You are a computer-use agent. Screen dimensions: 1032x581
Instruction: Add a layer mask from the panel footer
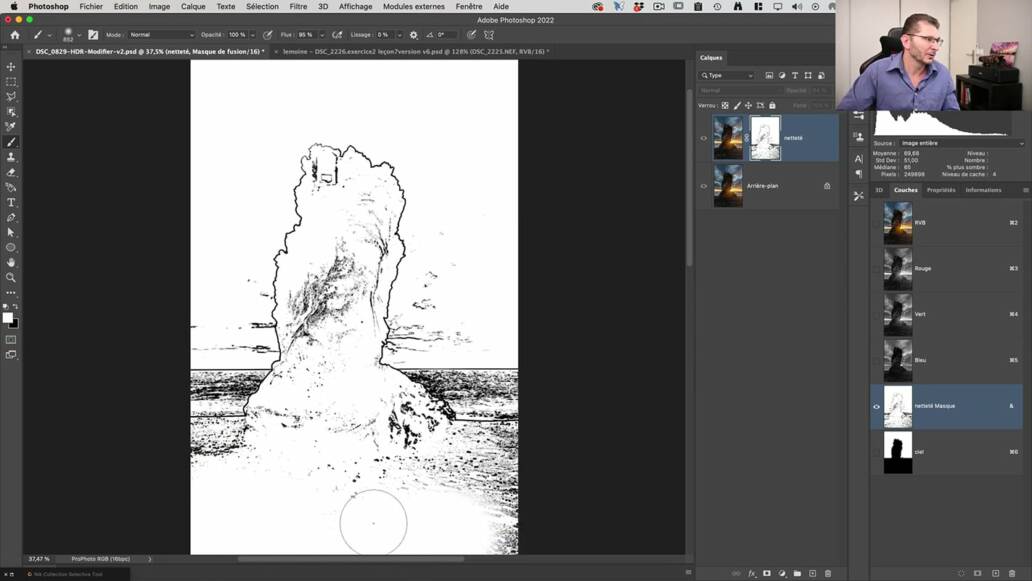pos(767,573)
